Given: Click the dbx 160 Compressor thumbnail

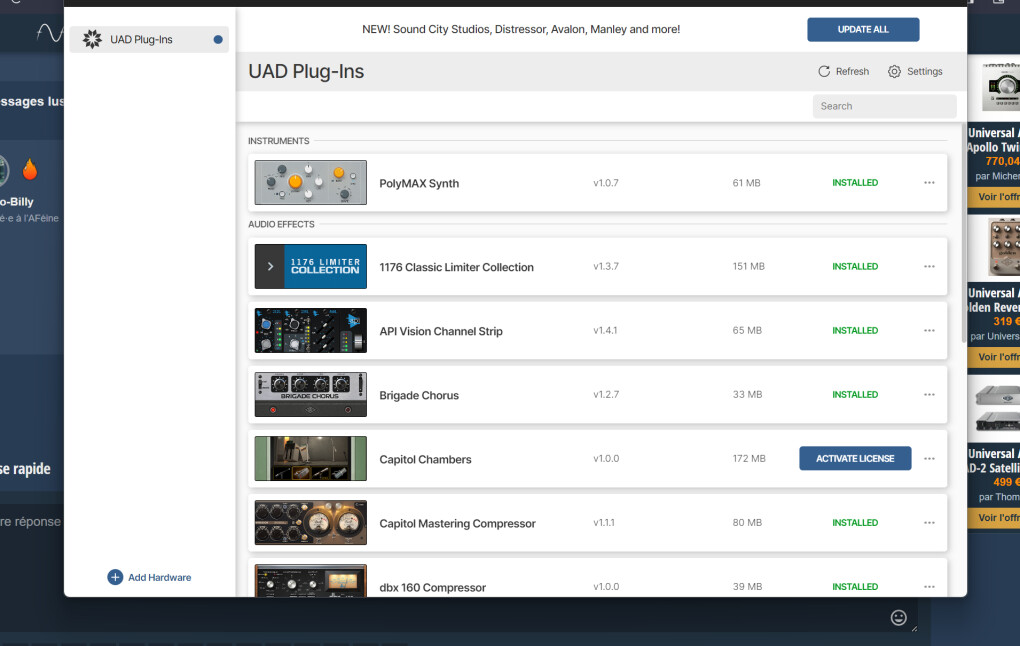Looking at the screenshot, I should [310, 580].
